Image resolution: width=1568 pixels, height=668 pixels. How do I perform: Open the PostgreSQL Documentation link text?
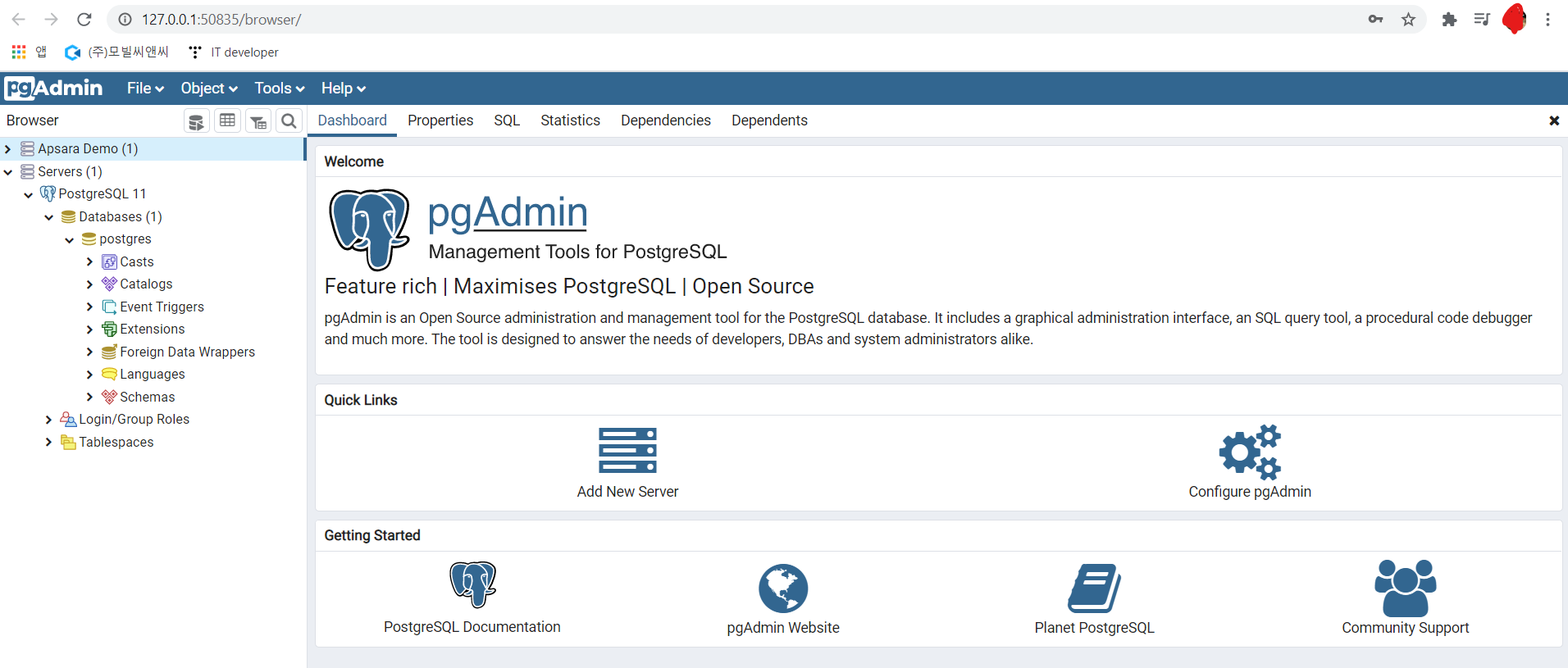click(472, 627)
